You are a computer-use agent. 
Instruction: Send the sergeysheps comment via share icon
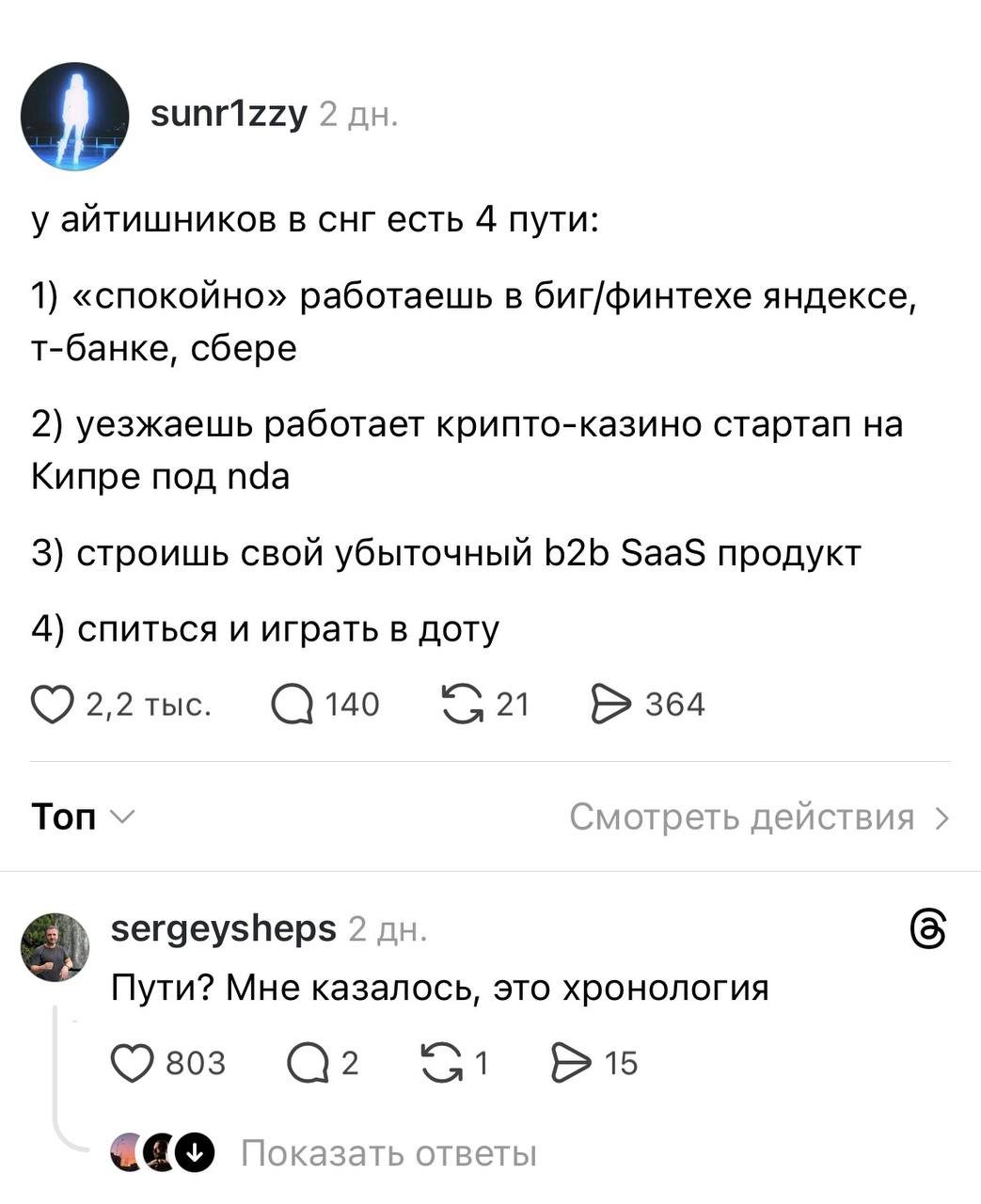coord(569,1063)
